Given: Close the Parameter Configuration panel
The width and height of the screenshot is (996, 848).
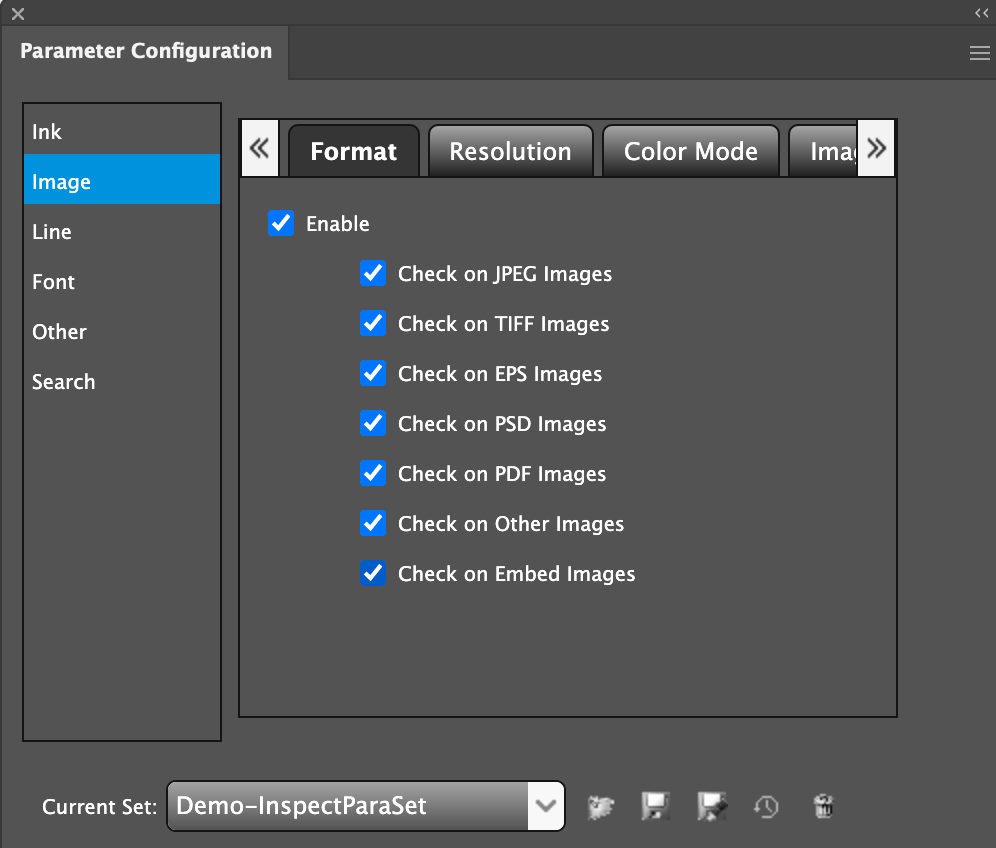Looking at the screenshot, I should pyautogui.click(x=17, y=14).
